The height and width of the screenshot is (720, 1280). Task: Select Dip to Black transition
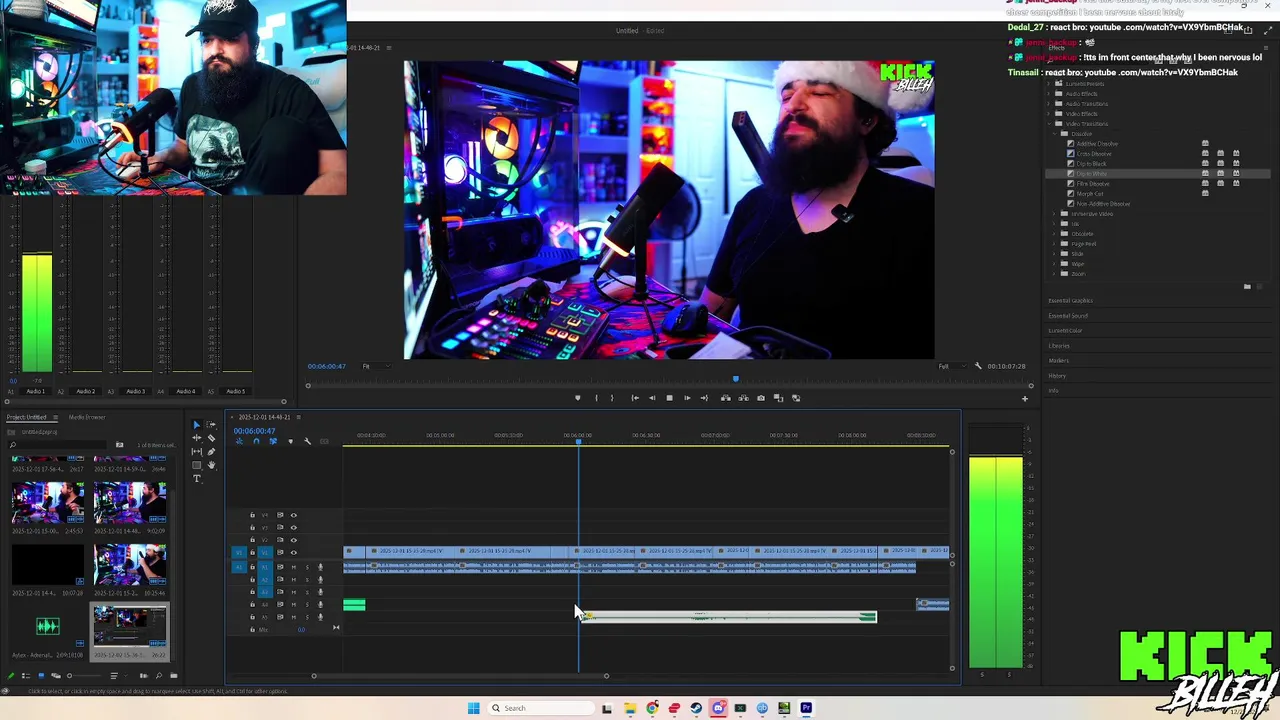point(1091,163)
